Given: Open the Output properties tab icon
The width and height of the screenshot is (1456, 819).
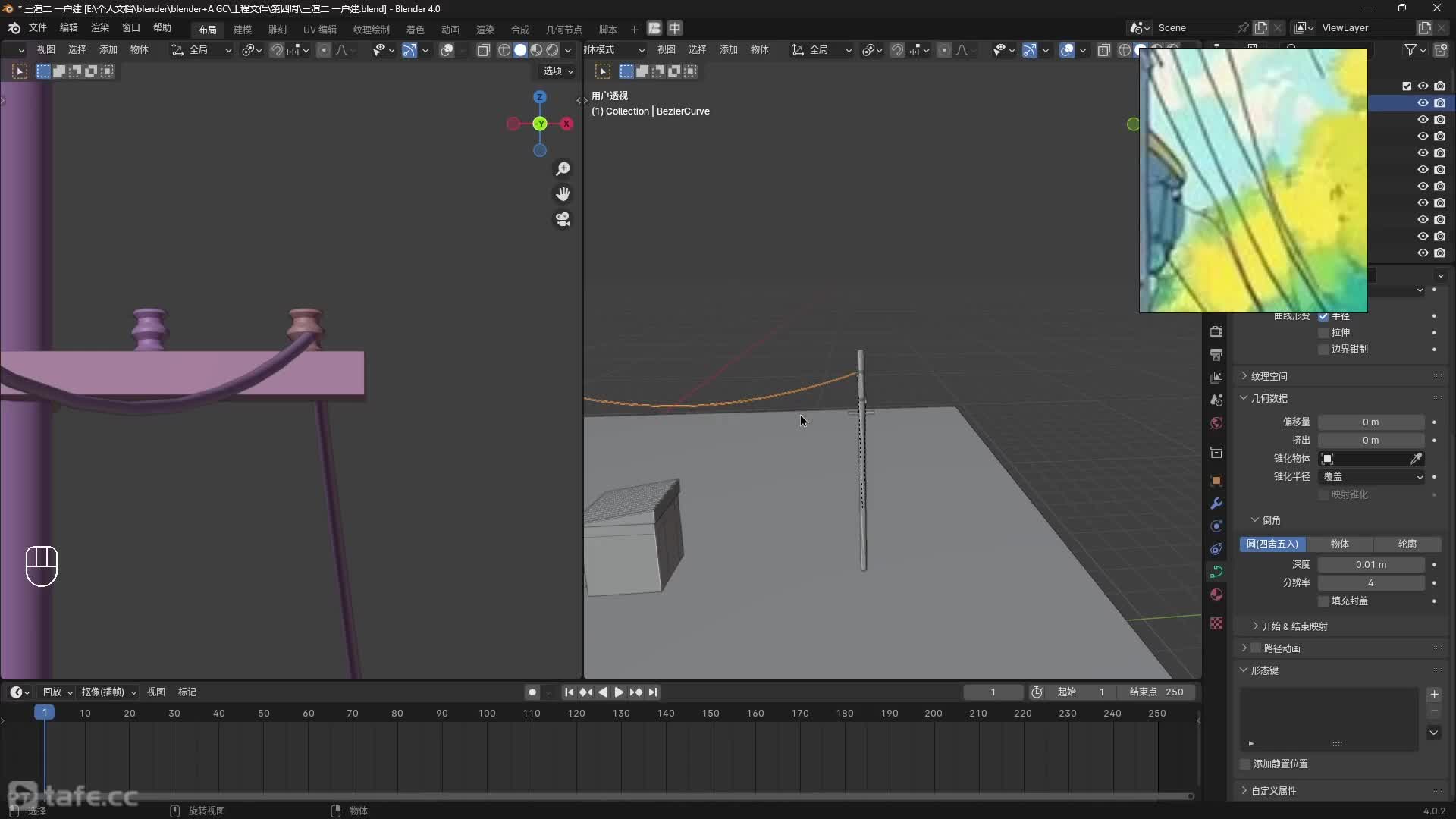Looking at the screenshot, I should tap(1216, 354).
